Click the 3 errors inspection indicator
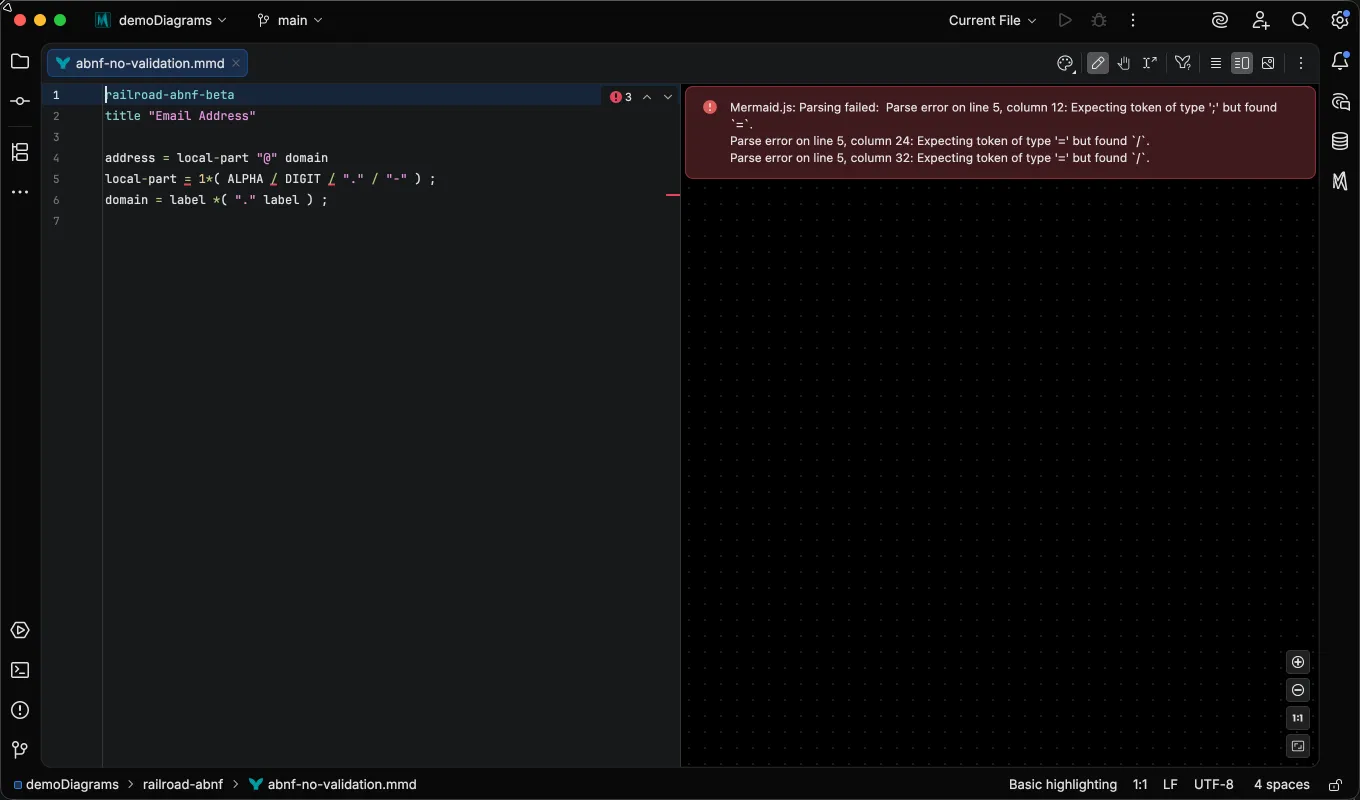The image size is (1360, 800). pos(621,97)
